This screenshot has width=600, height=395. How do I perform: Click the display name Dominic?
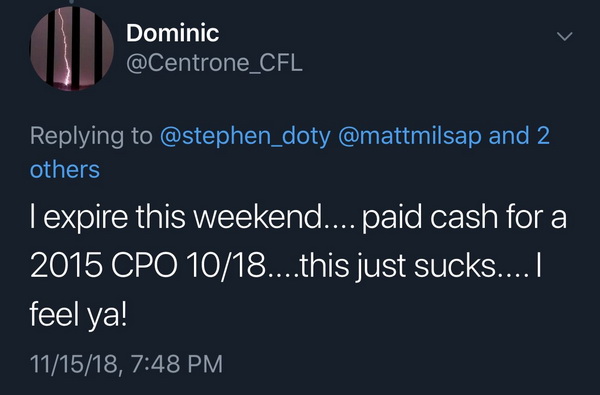pos(173,33)
